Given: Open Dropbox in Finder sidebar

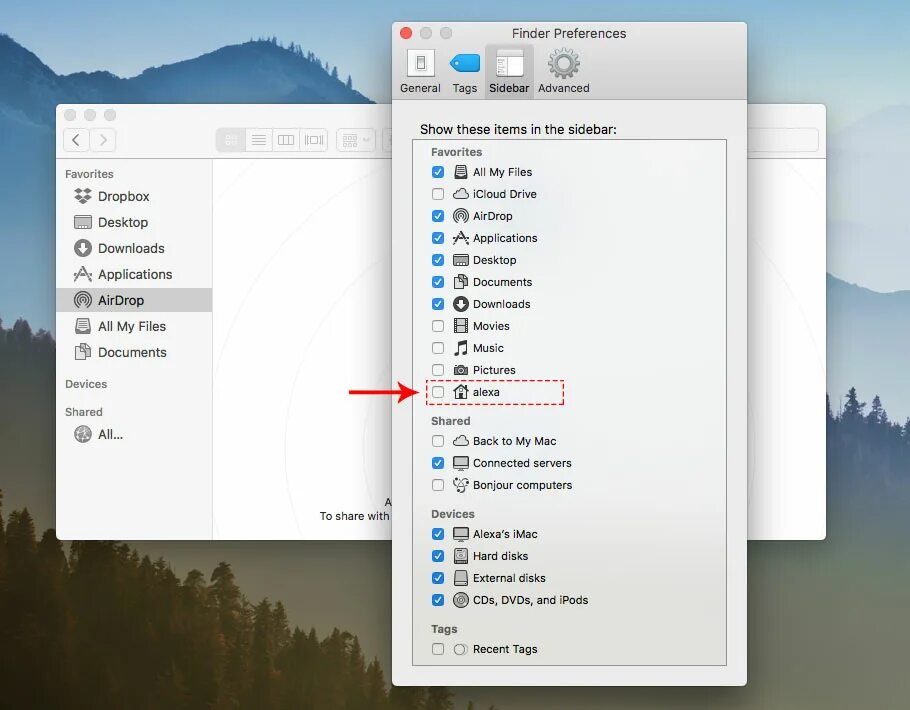Looking at the screenshot, I should coord(134,196).
